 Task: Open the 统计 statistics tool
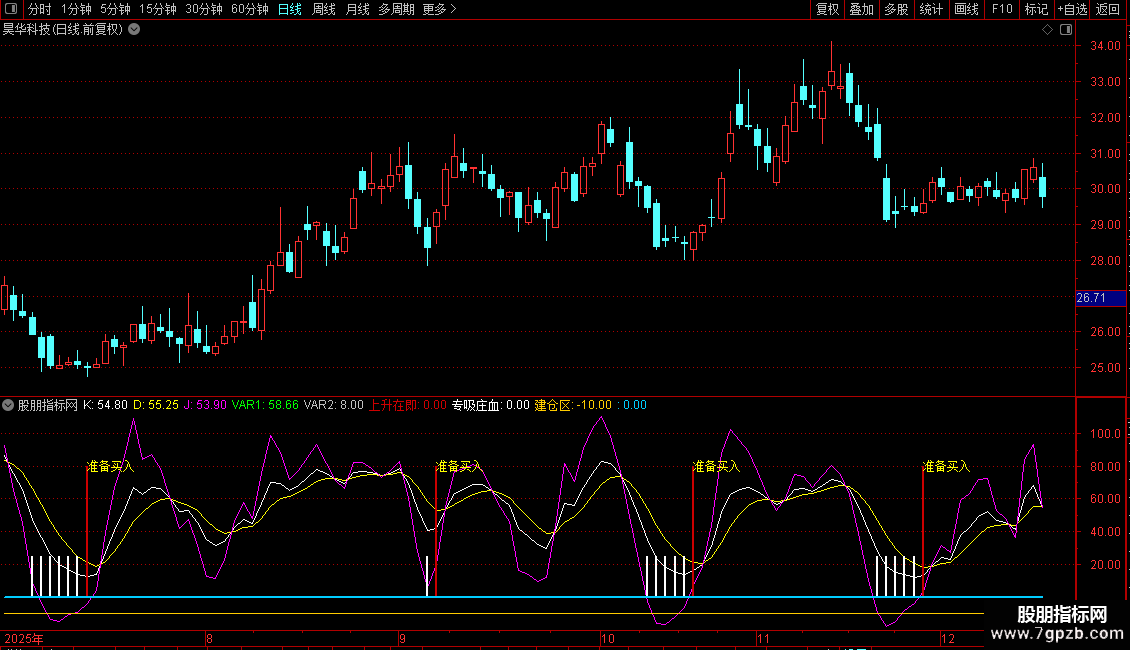click(x=931, y=10)
